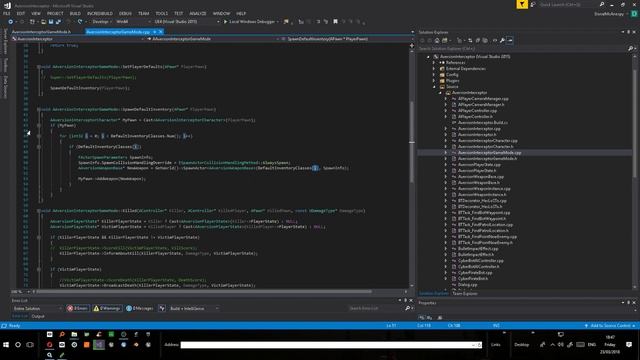
Task: Click the editor horizontal scrollbar
Action: tap(204, 291)
